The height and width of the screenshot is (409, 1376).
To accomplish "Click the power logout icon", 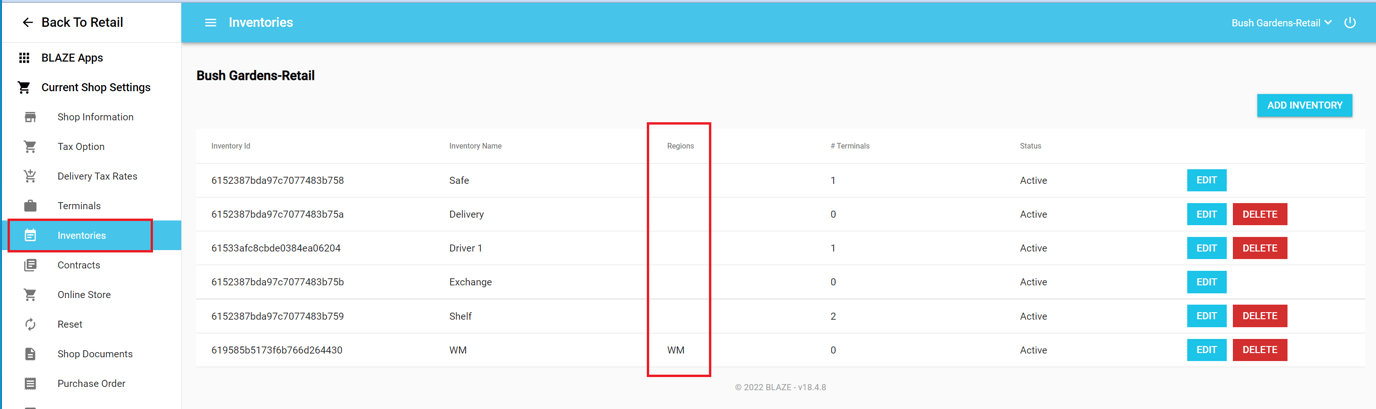I will coord(1350,22).
